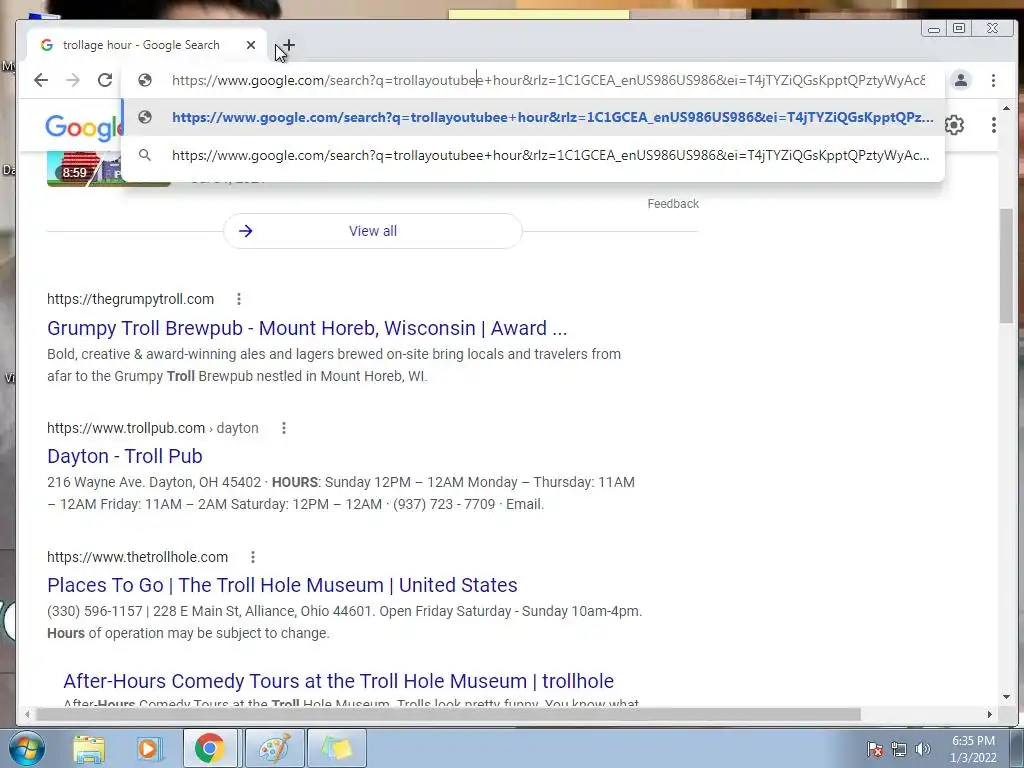Click the Google logo
The height and width of the screenshot is (768, 1024).
click(84, 127)
